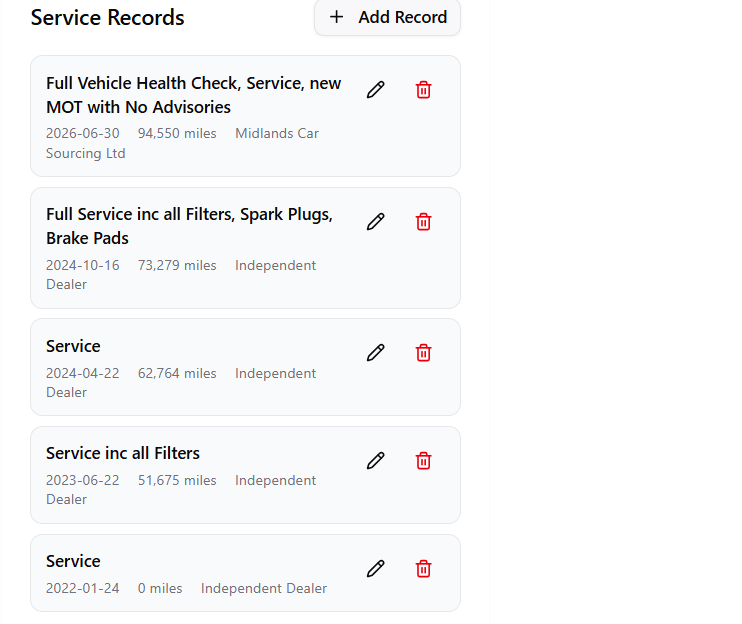The width and height of the screenshot is (742, 624).
Task: Edit the Full Vehicle Health Check record
Action: pos(376,89)
